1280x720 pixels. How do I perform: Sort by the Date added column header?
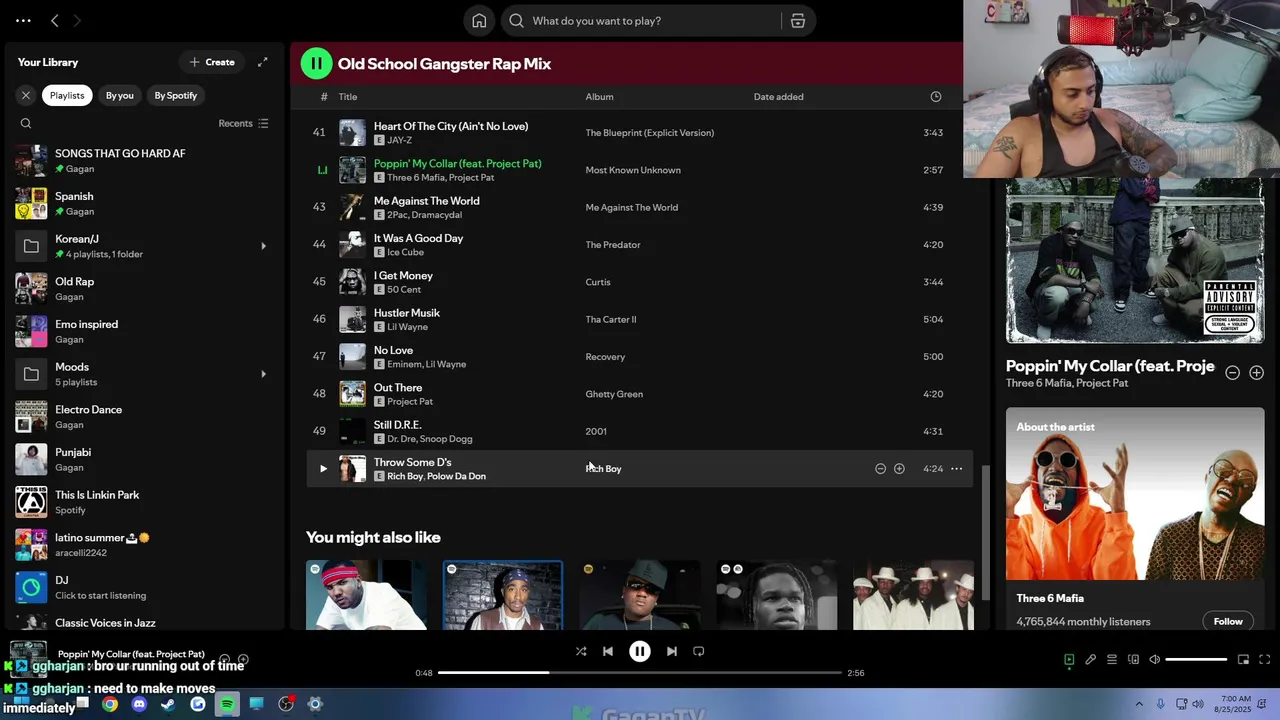pyautogui.click(x=778, y=97)
